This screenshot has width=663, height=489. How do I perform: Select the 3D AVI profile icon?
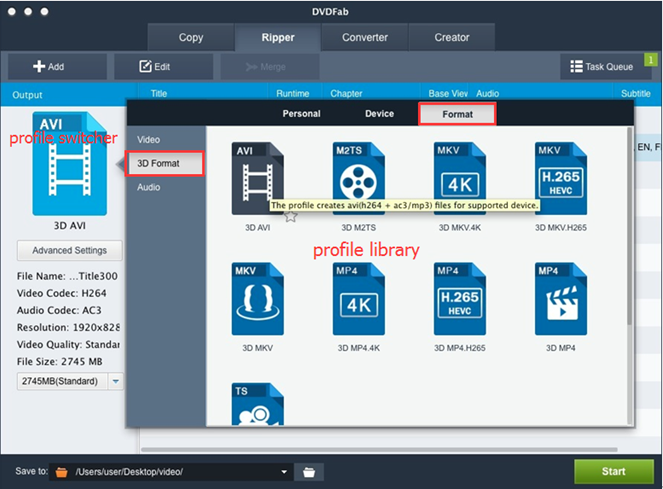click(x=258, y=178)
